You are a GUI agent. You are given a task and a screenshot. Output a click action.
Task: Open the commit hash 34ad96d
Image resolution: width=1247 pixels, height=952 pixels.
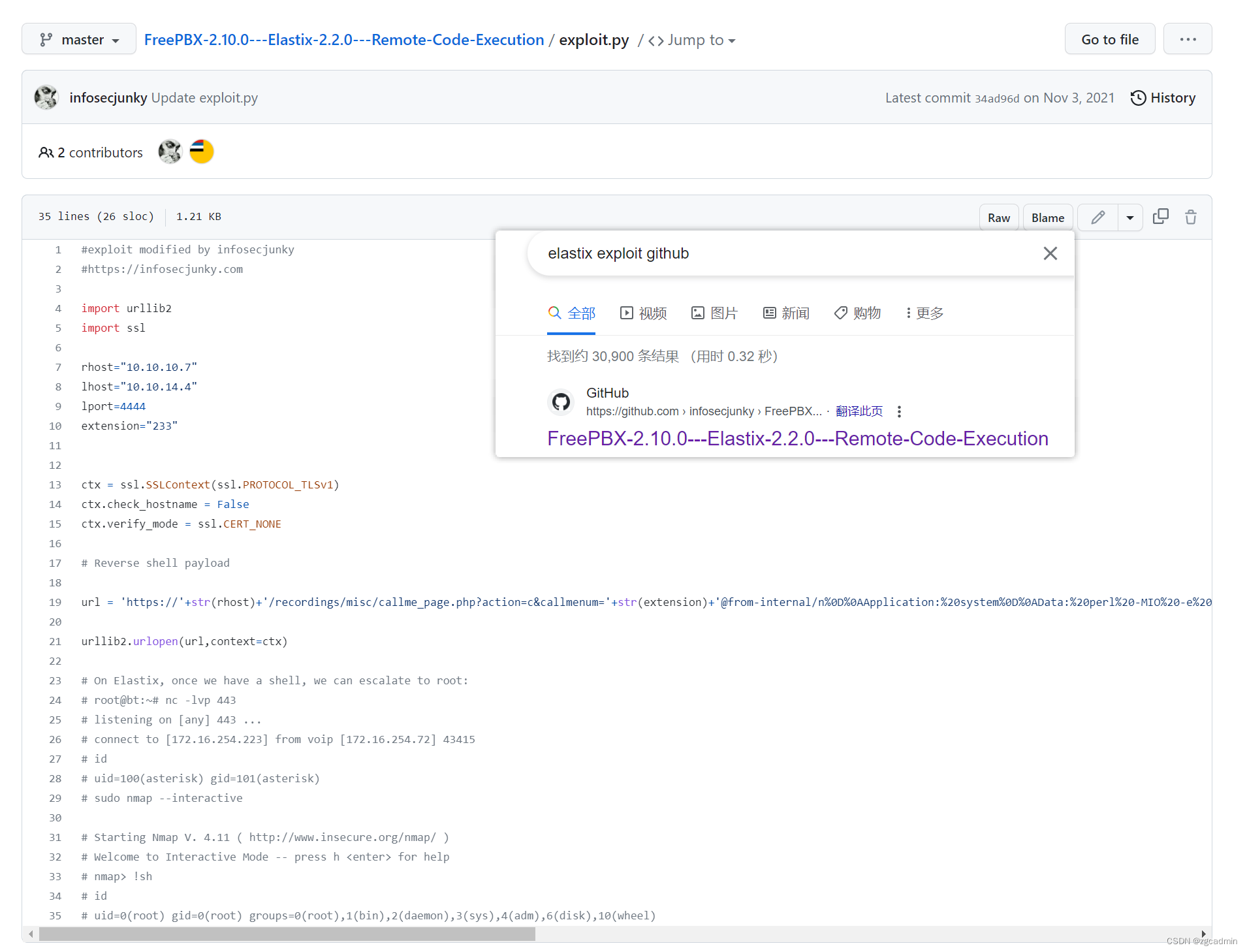coord(997,99)
